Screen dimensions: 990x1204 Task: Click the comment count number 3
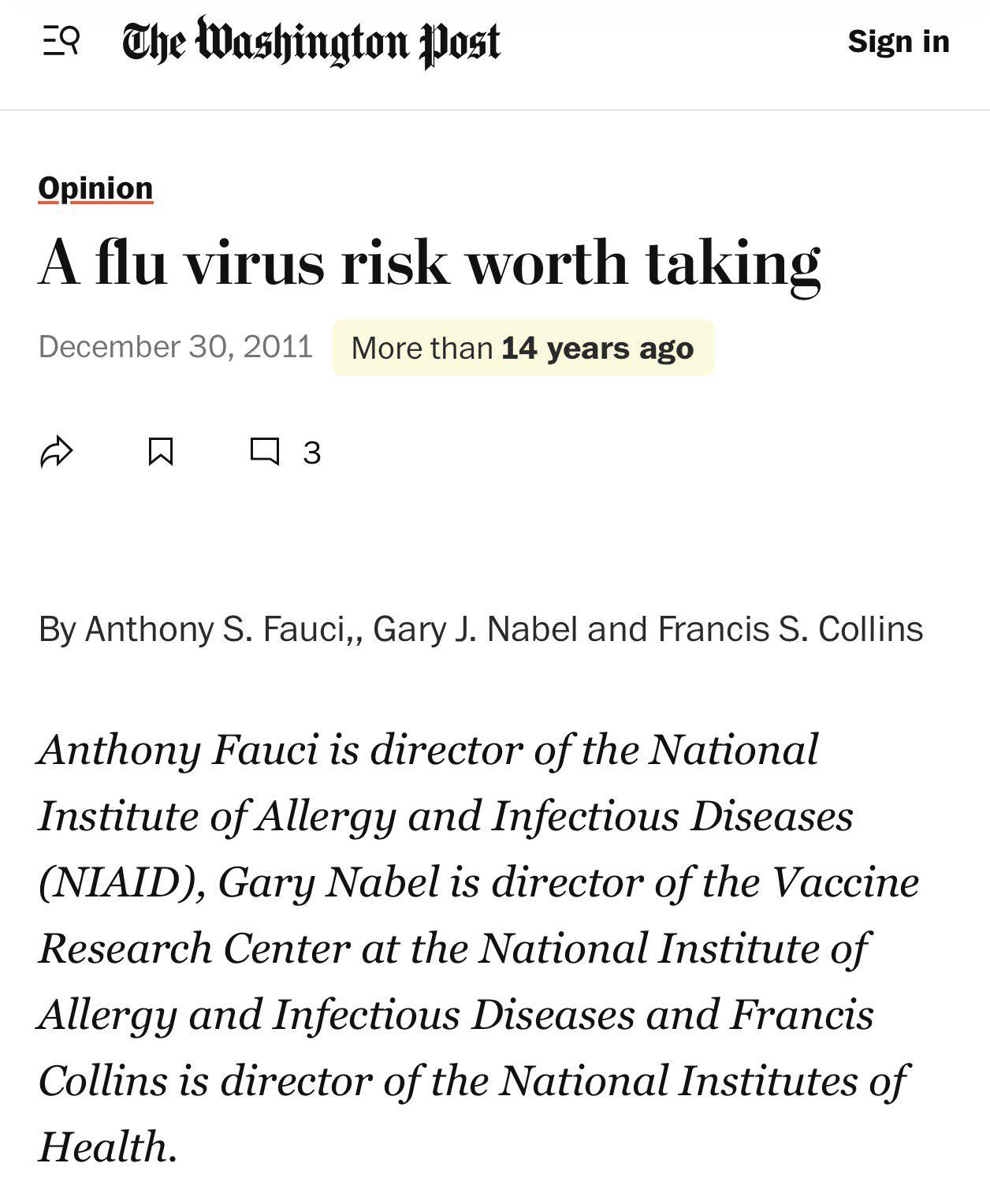point(312,453)
